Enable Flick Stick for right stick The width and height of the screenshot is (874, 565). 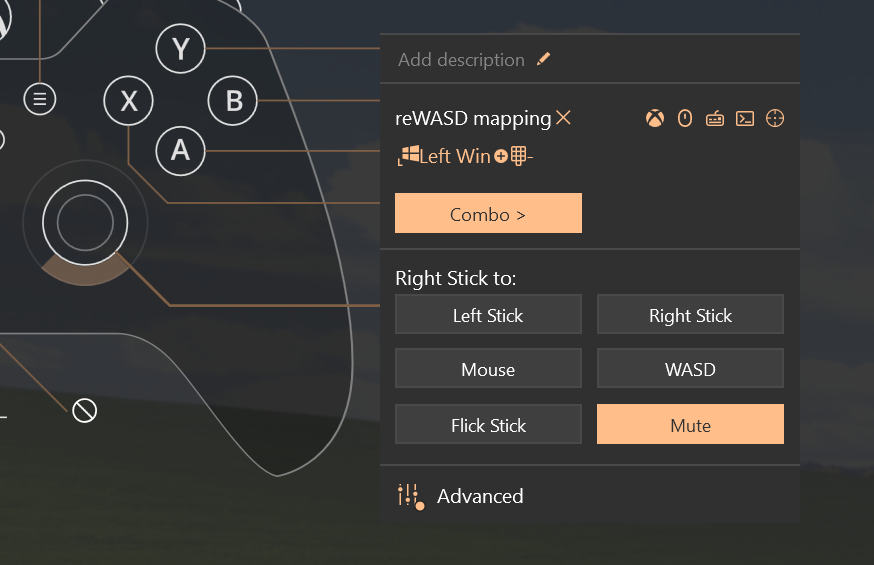(488, 424)
